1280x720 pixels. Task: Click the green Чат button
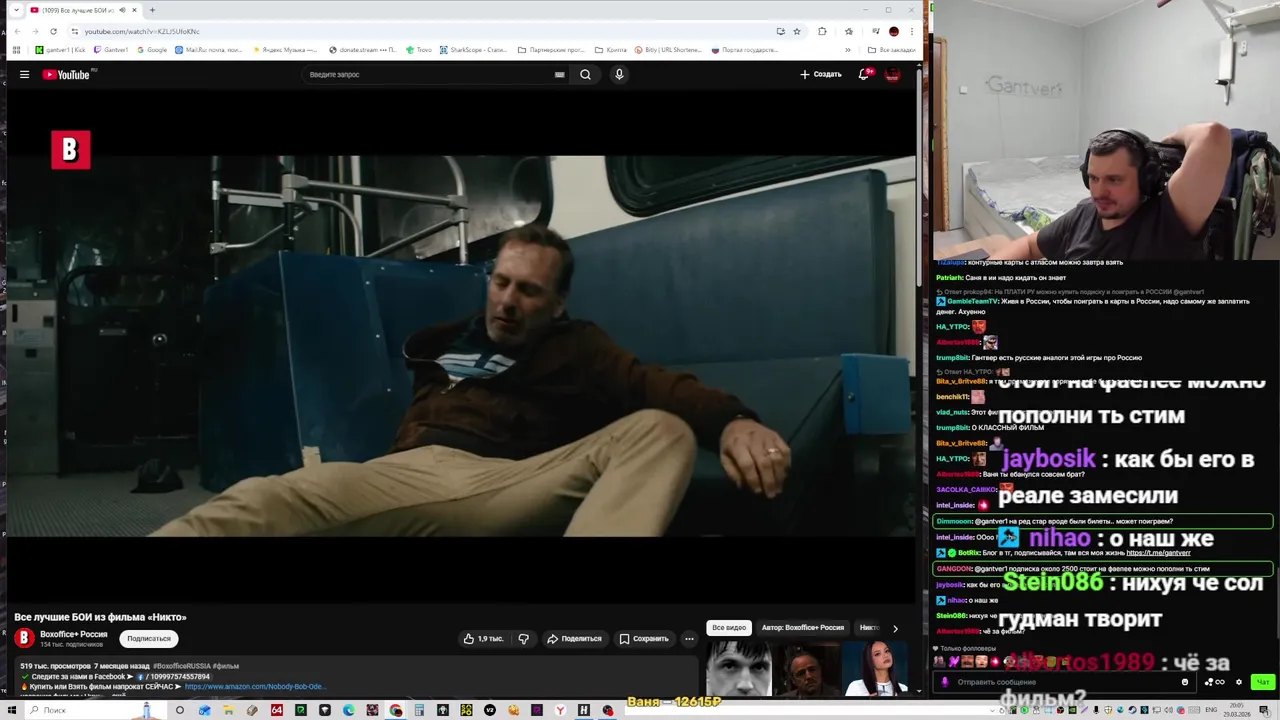click(x=1263, y=682)
